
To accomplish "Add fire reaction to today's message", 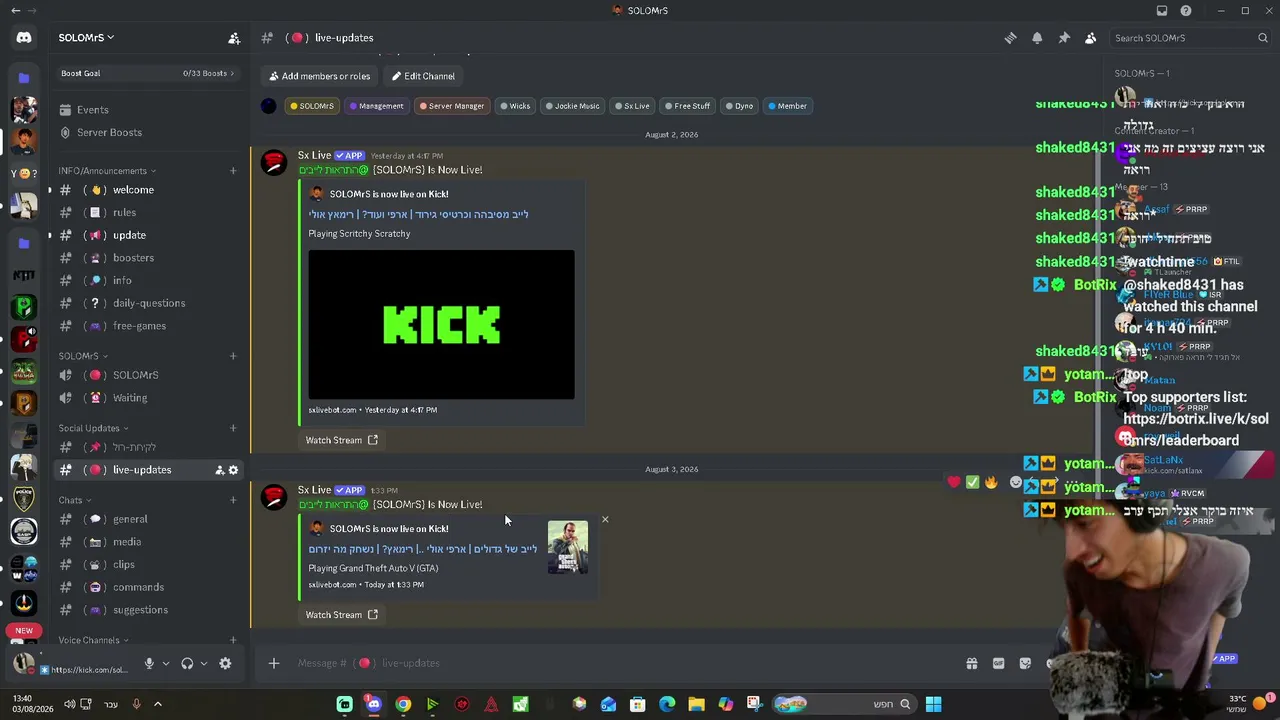I will pyautogui.click(x=991, y=482).
